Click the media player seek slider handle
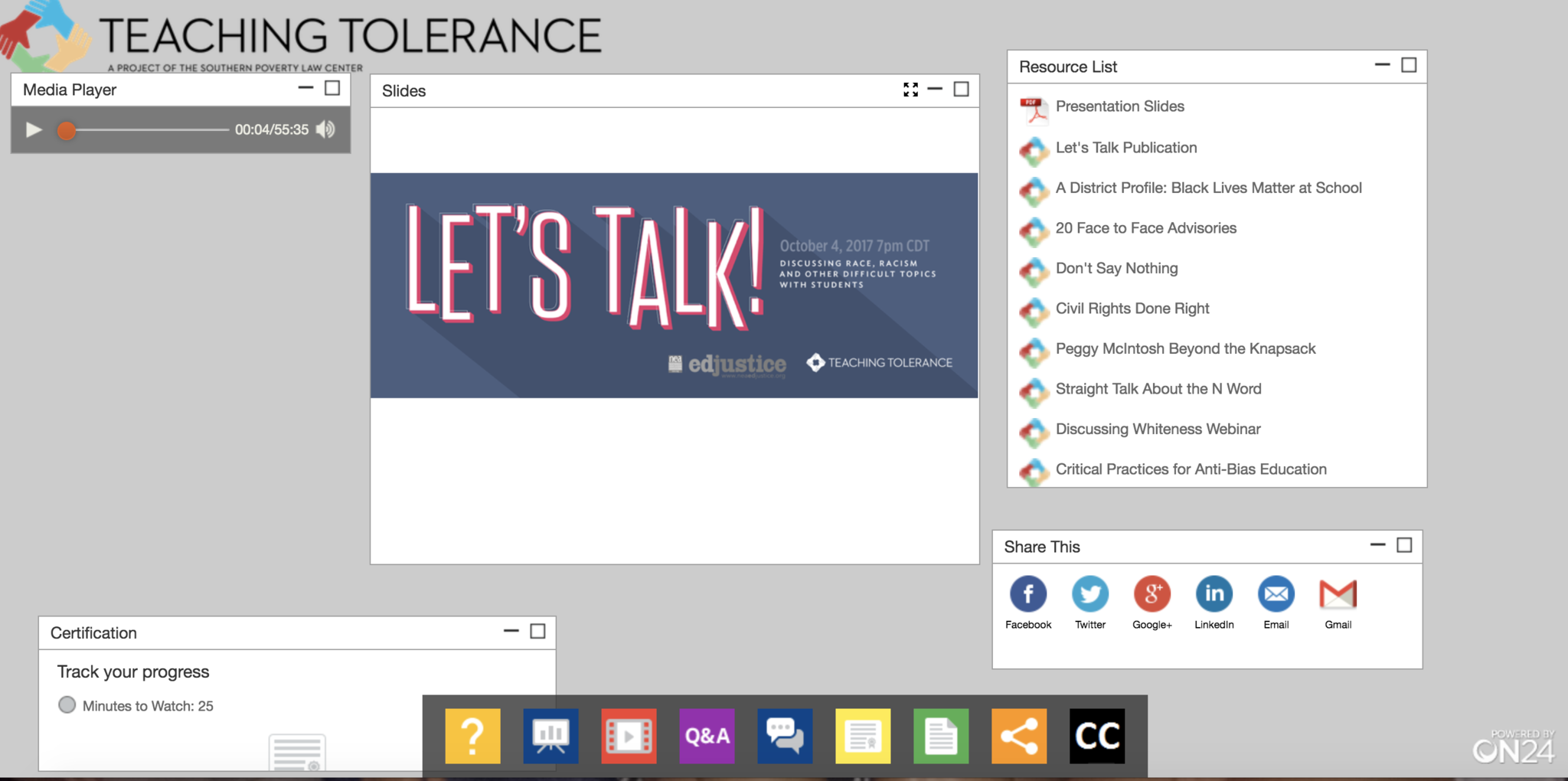The image size is (1568, 781). click(x=67, y=130)
